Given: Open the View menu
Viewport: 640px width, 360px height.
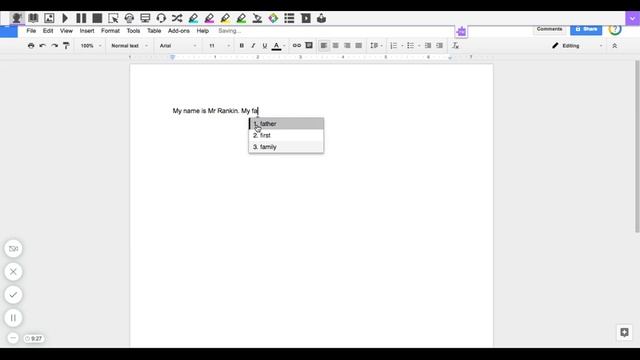Looking at the screenshot, I should 66,31.
